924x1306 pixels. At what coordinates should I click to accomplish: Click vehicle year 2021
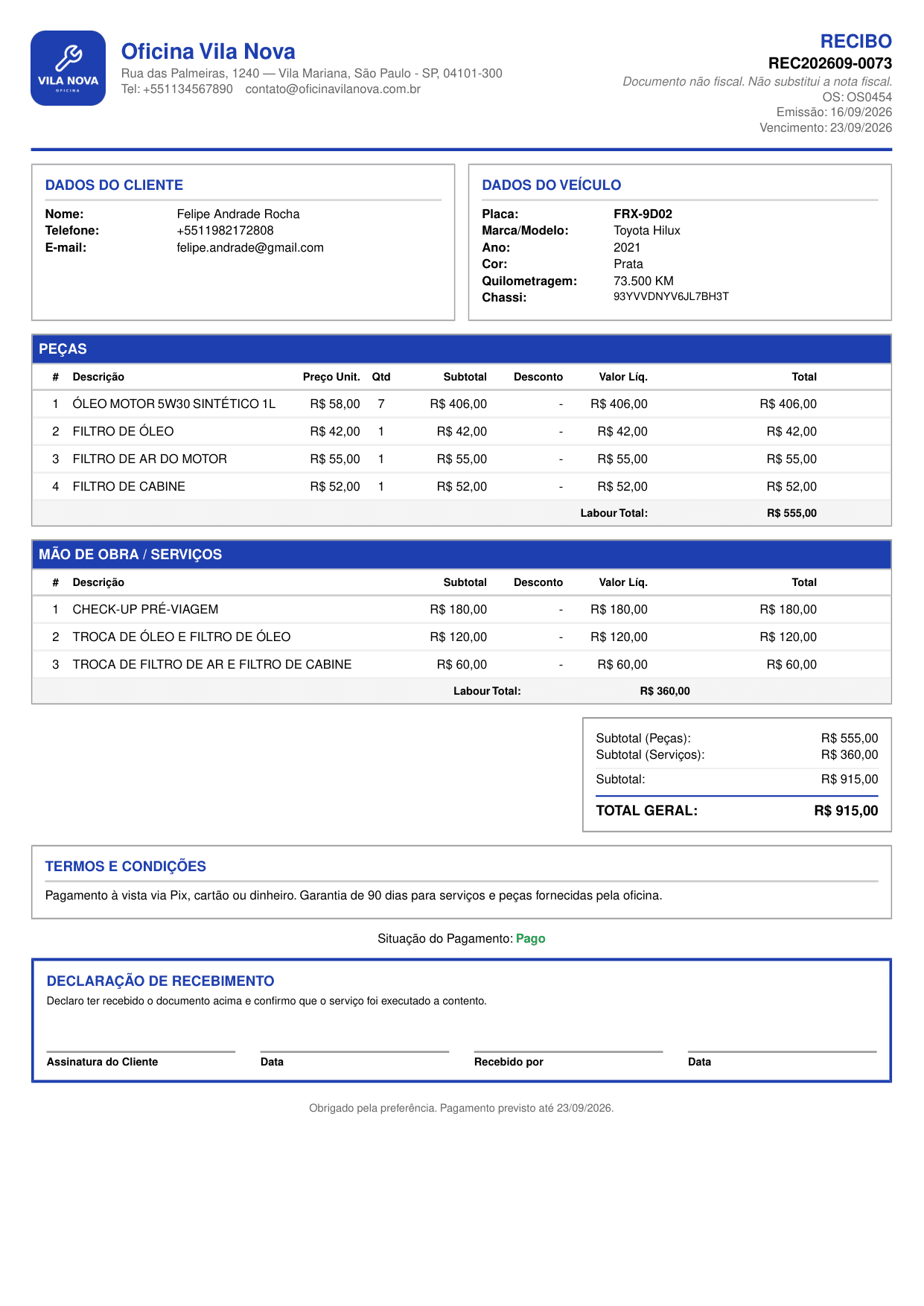627,247
